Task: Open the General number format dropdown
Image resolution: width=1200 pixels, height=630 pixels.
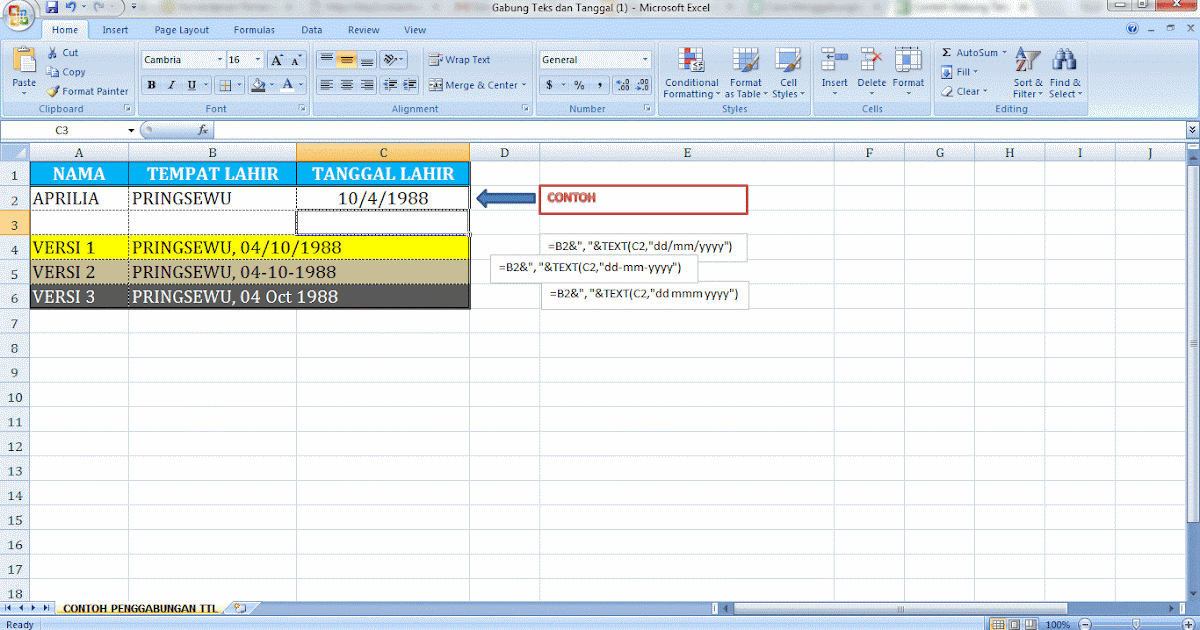Action: (645, 60)
